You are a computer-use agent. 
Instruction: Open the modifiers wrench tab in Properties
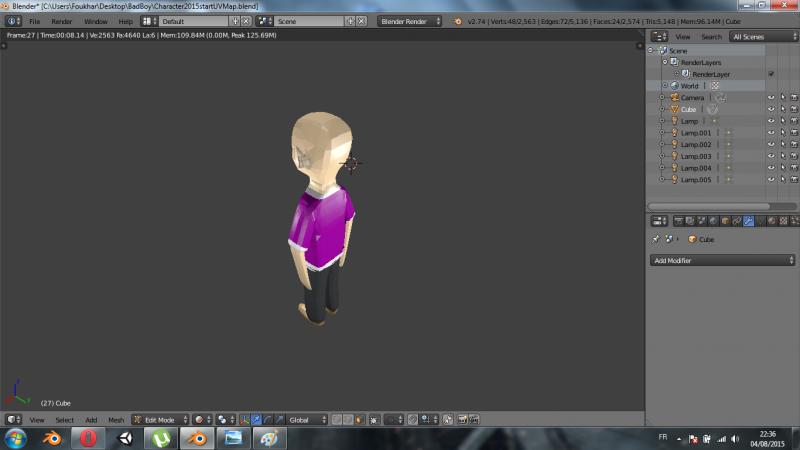[x=748, y=221]
